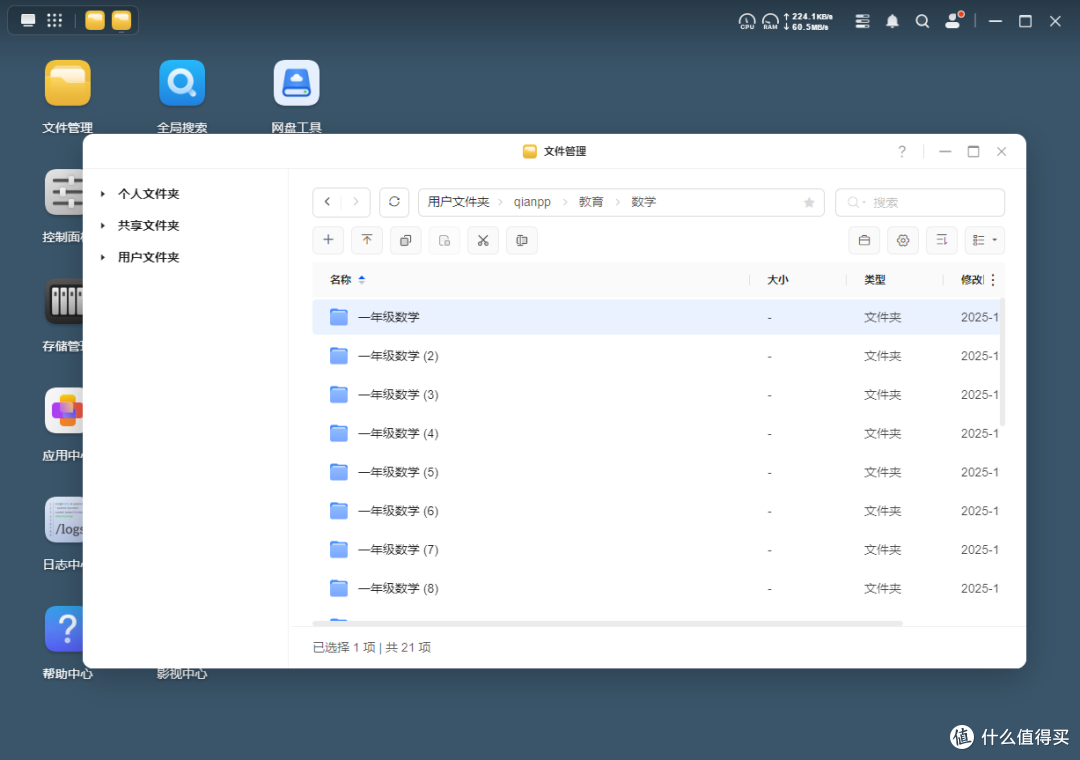
Task: Select the 一年级数学 (3) row
Action: click(656, 394)
